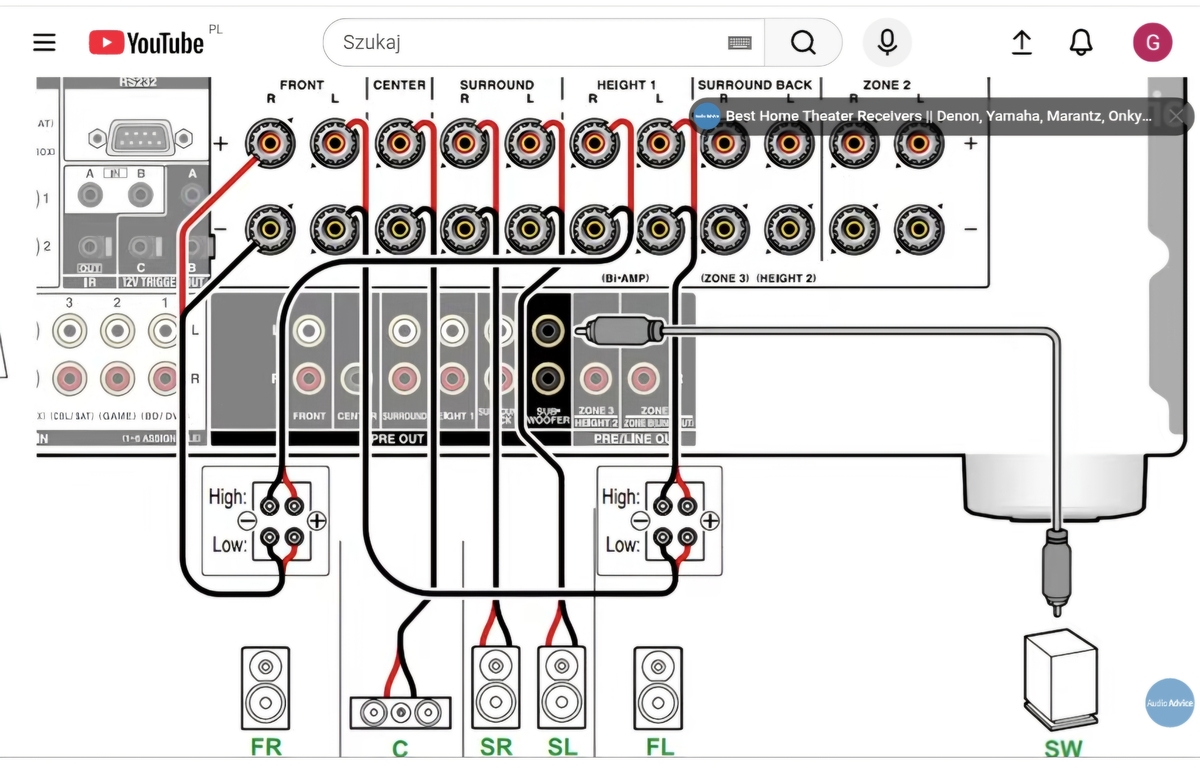The height and width of the screenshot is (775, 1200).
Task: Open the notifications bell
Action: click(1080, 43)
